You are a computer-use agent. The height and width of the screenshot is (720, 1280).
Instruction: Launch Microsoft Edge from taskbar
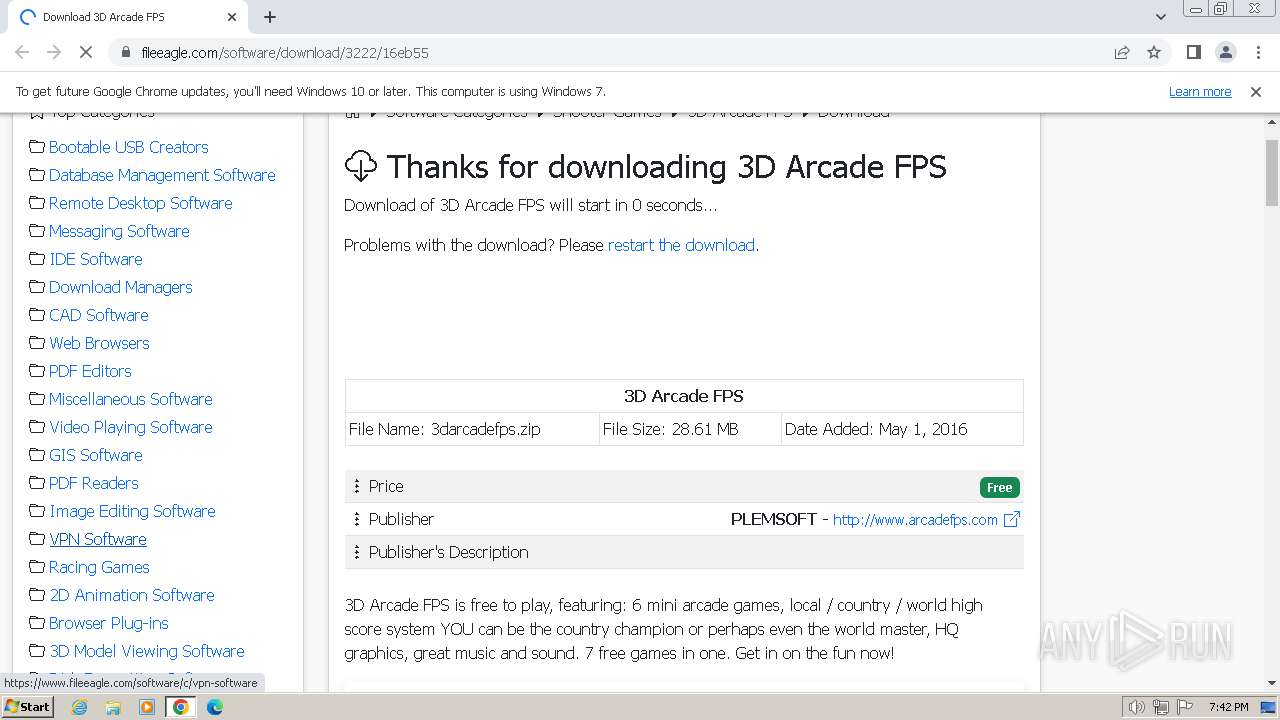point(215,707)
